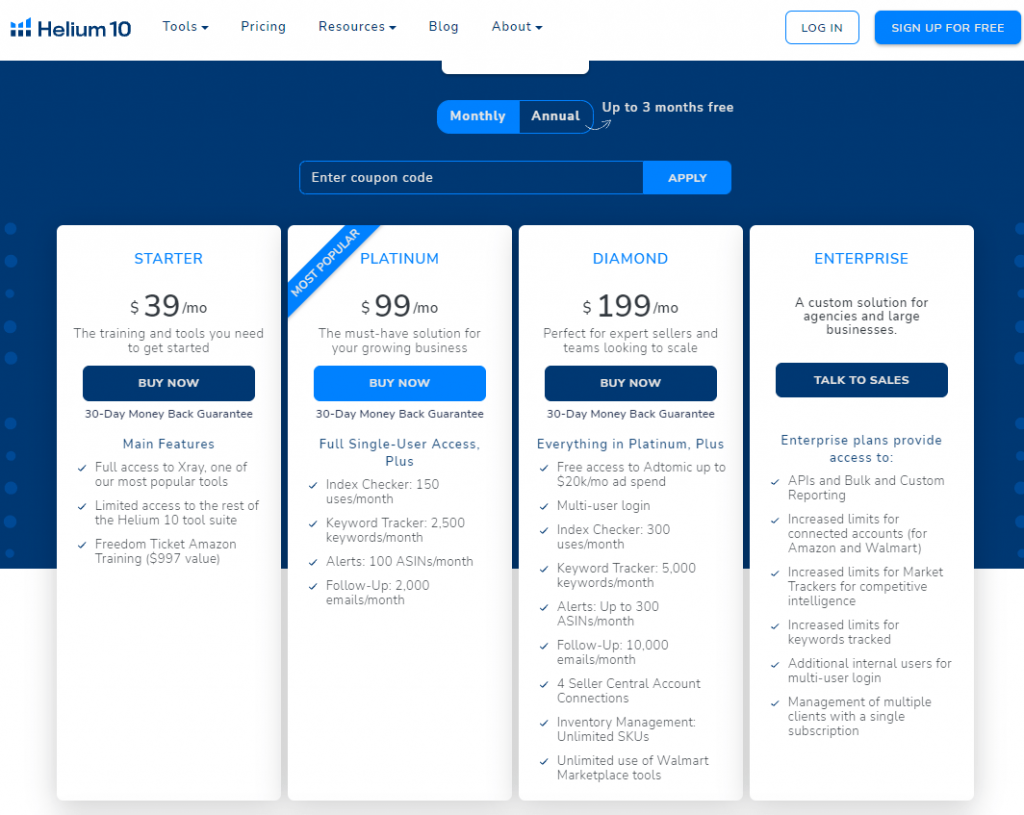Viewport: 1024px width, 815px height.
Task: Click checkmark beside 'Full access to Xray'
Action: coord(82,468)
